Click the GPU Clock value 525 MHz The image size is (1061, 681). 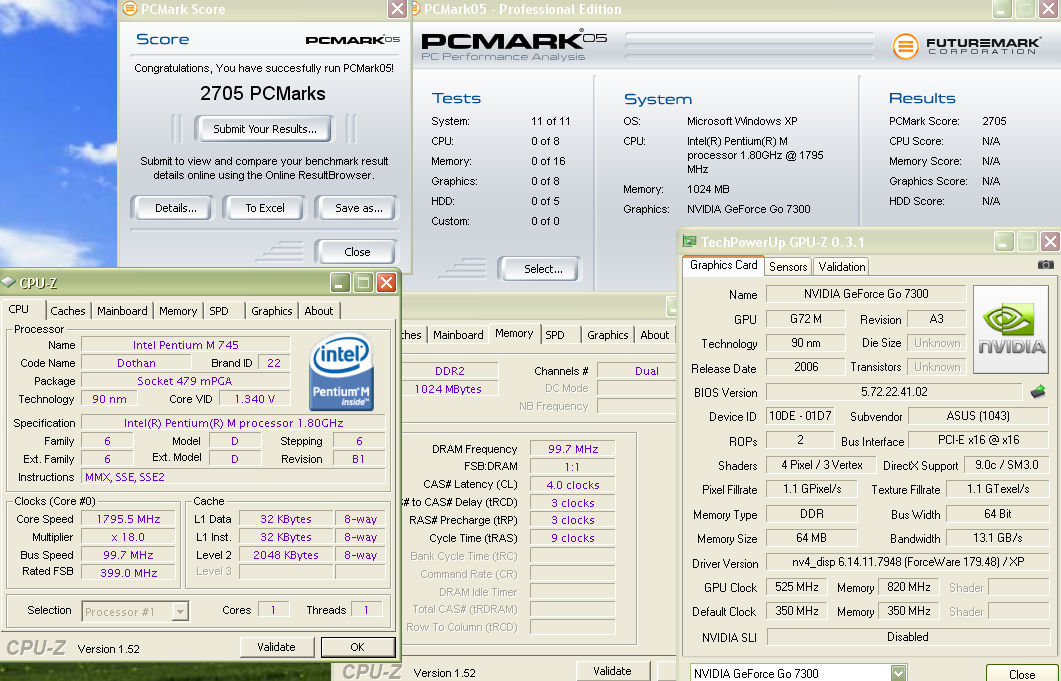[x=796, y=587]
